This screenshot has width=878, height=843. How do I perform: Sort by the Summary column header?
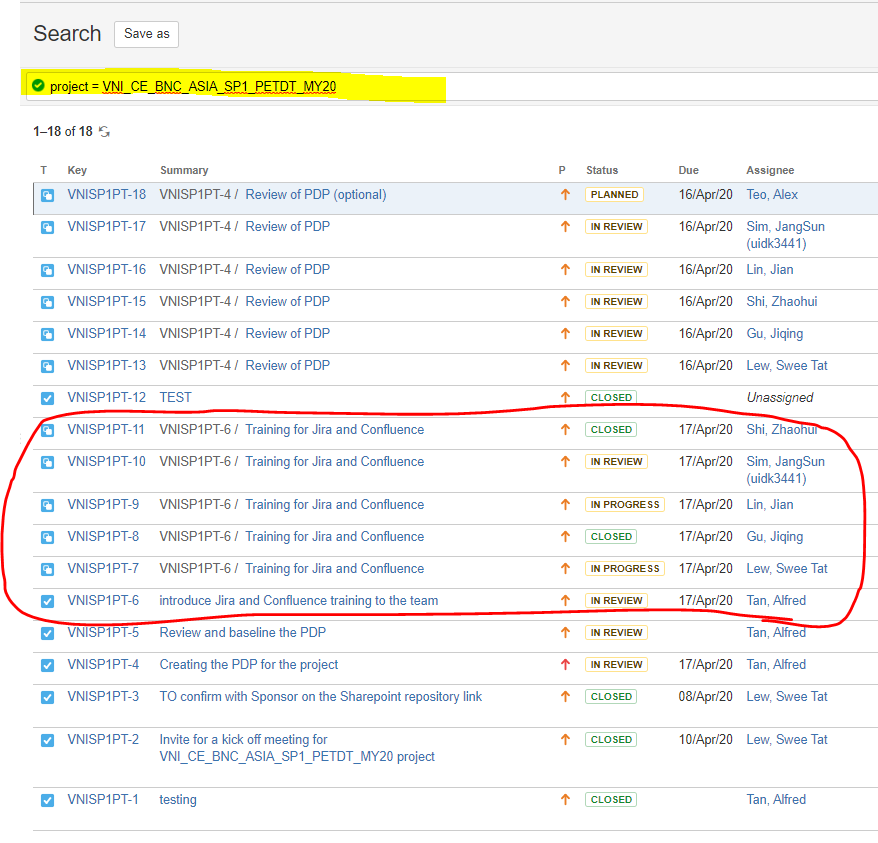[184, 170]
